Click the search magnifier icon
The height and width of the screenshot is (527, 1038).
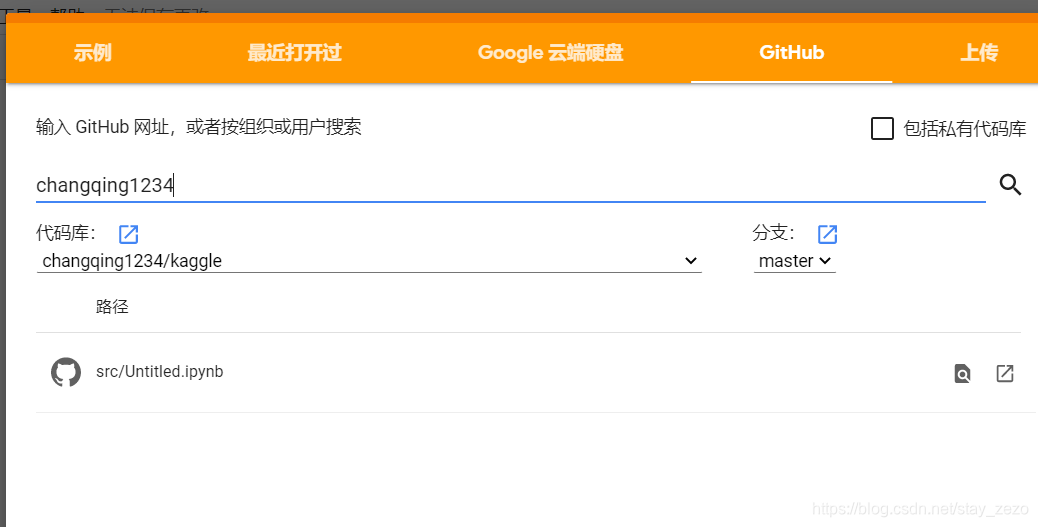(x=1010, y=185)
